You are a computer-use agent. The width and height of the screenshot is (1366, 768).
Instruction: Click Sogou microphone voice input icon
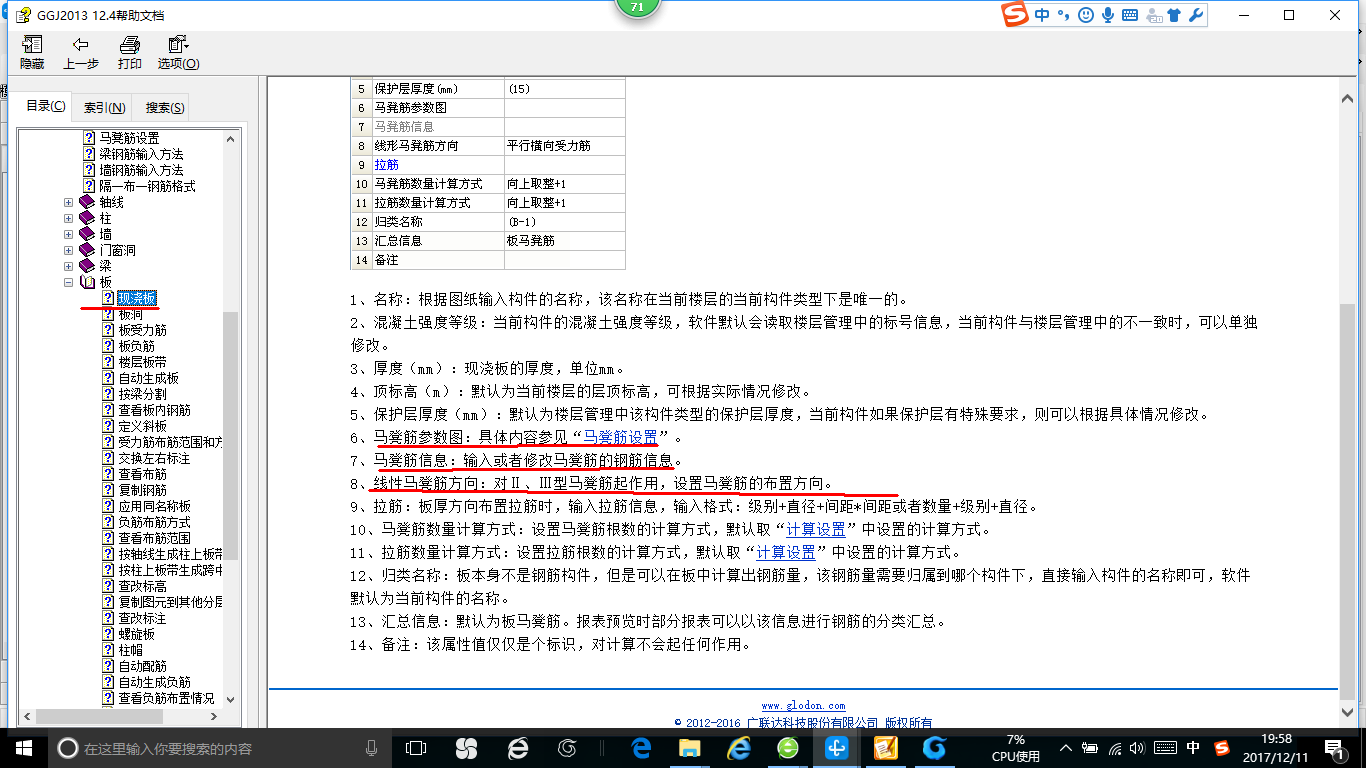tap(1108, 15)
